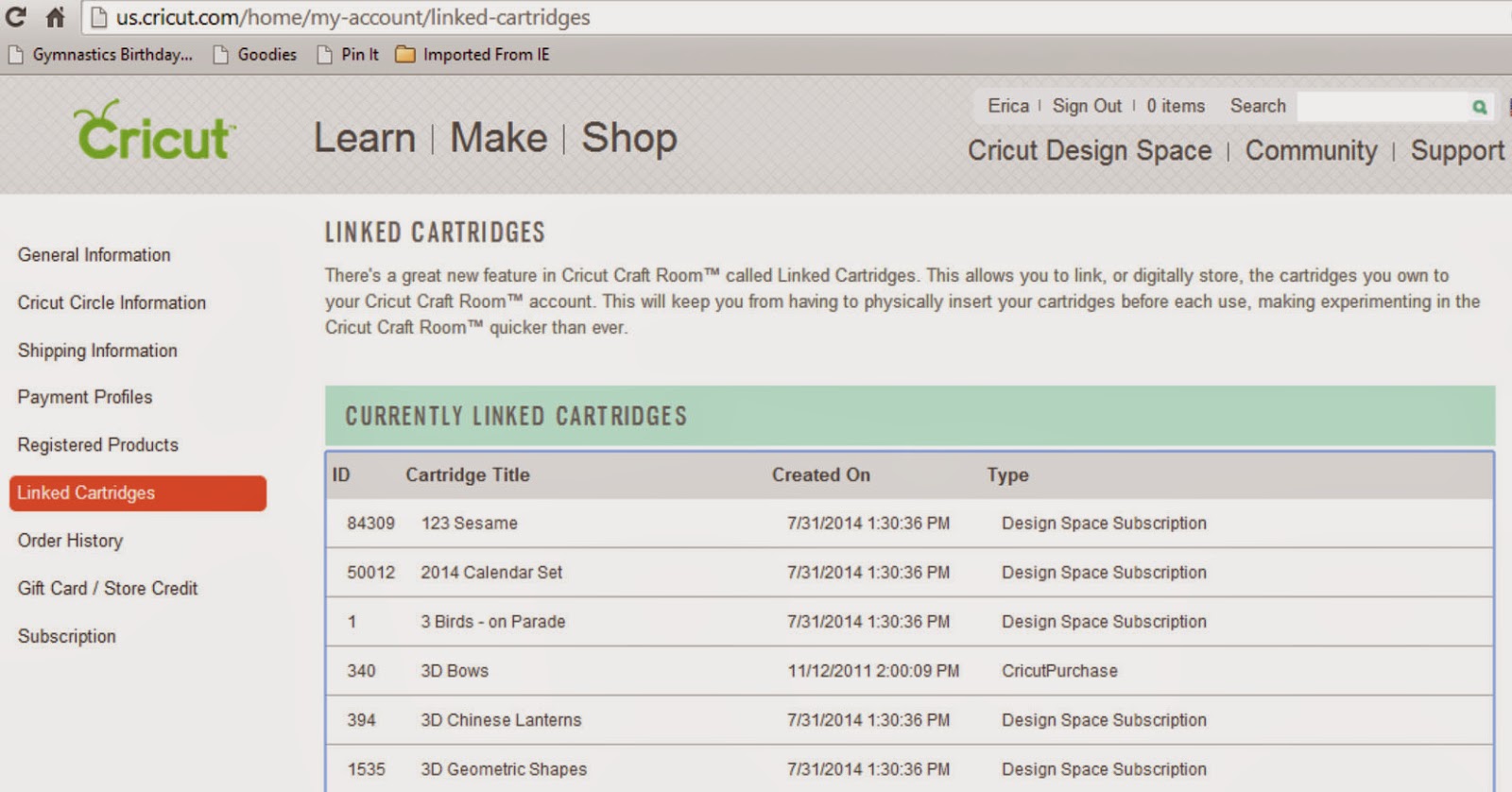The height and width of the screenshot is (792, 1512).
Task: Select the 3D Geometric Shapes title
Action: click(504, 769)
